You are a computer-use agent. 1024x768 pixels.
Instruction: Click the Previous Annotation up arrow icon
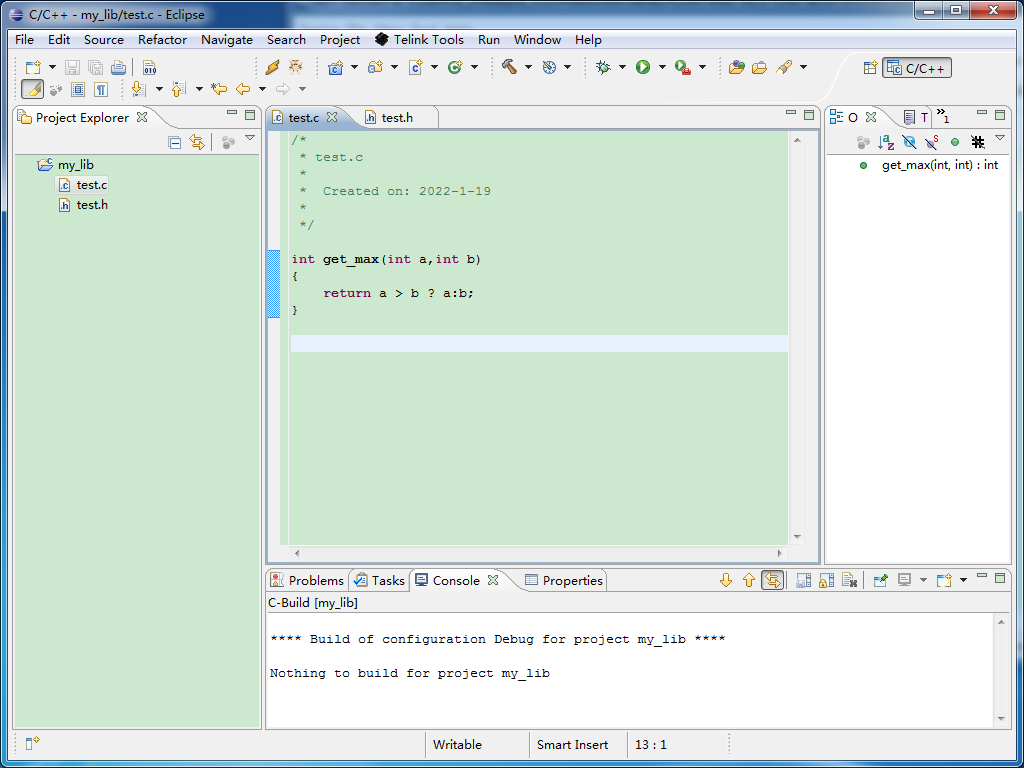click(178, 89)
